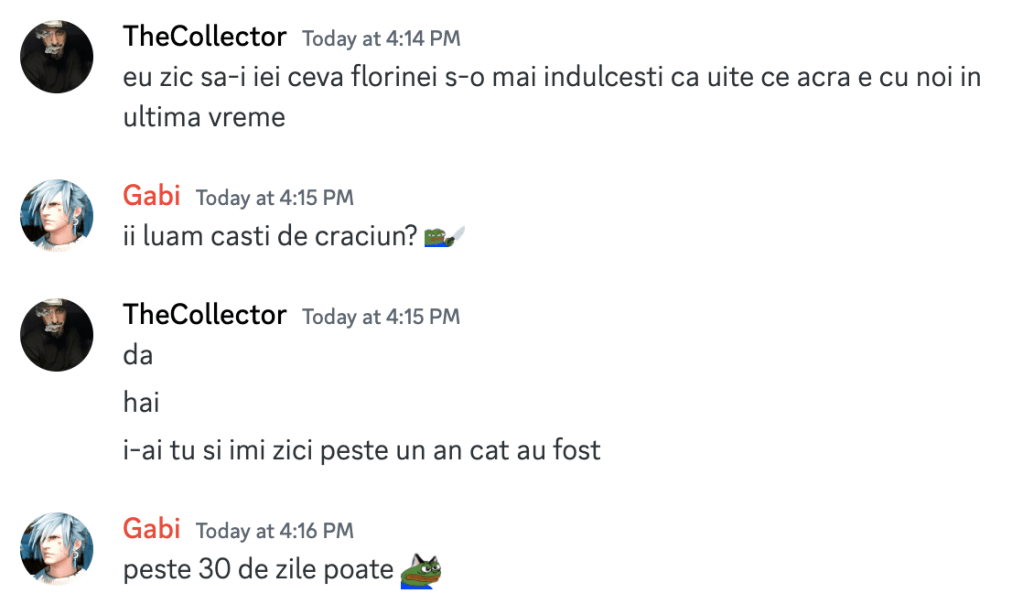Open TheCollector's avatar beside the 4:14 PM message
1023x615 pixels.
[57, 57]
